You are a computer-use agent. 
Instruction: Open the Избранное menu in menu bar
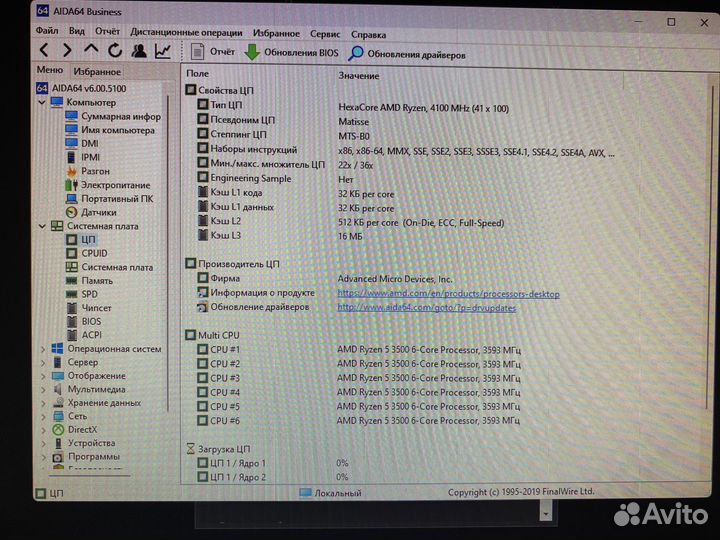click(x=276, y=33)
